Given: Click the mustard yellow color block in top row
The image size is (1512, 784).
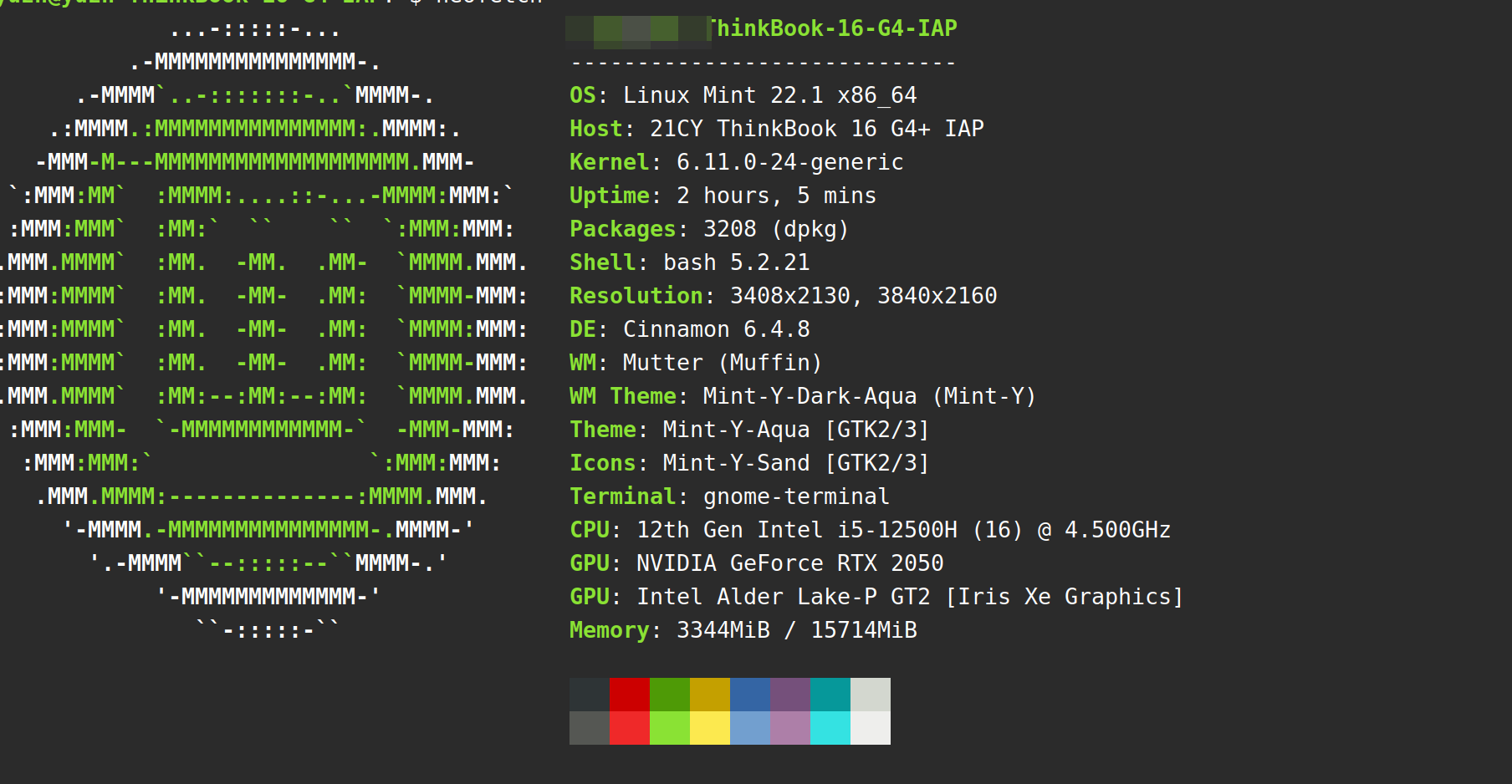Looking at the screenshot, I should [710, 695].
